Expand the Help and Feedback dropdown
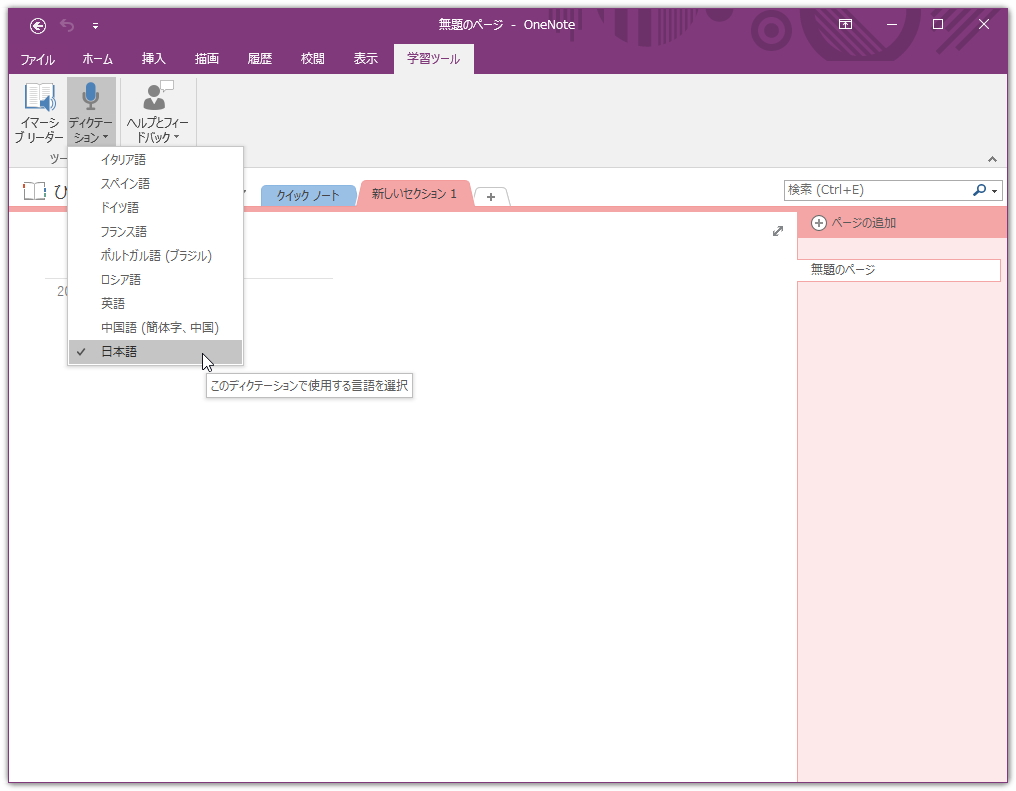1016x791 pixels. [x=176, y=135]
